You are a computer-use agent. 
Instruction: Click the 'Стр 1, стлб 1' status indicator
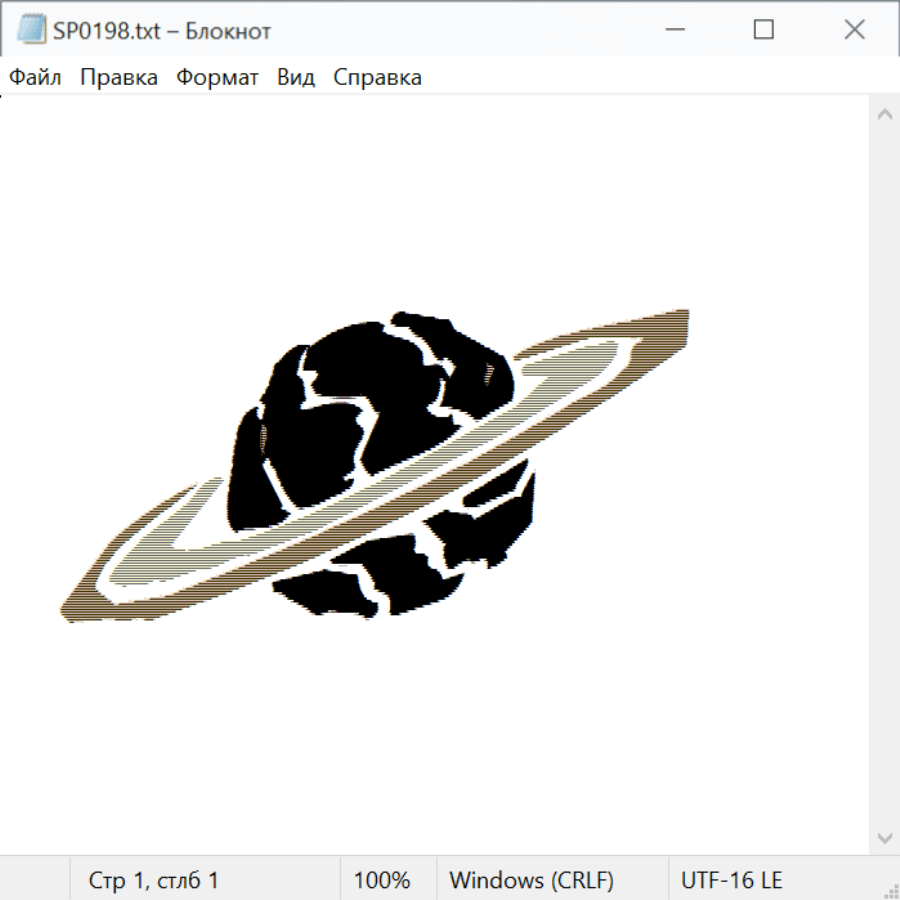153,880
